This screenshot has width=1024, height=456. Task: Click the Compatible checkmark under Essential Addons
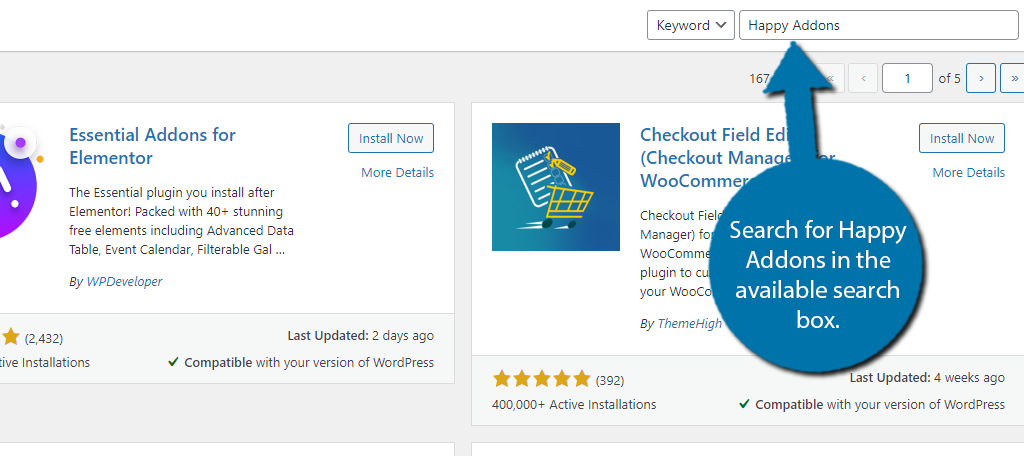click(x=173, y=362)
